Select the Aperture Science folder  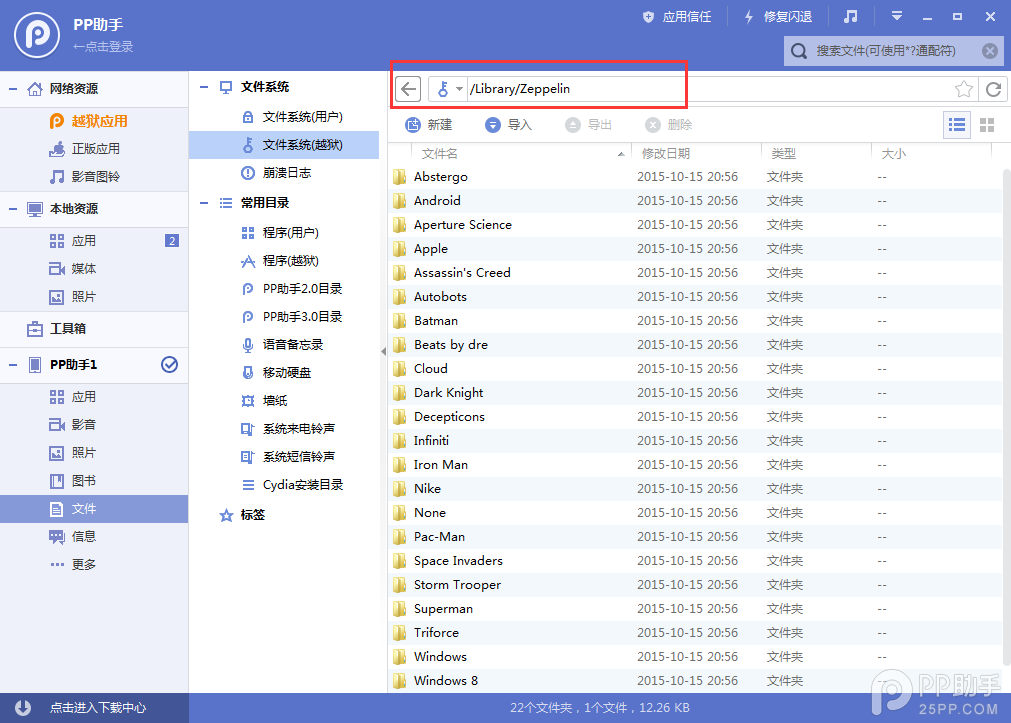coord(695,225)
